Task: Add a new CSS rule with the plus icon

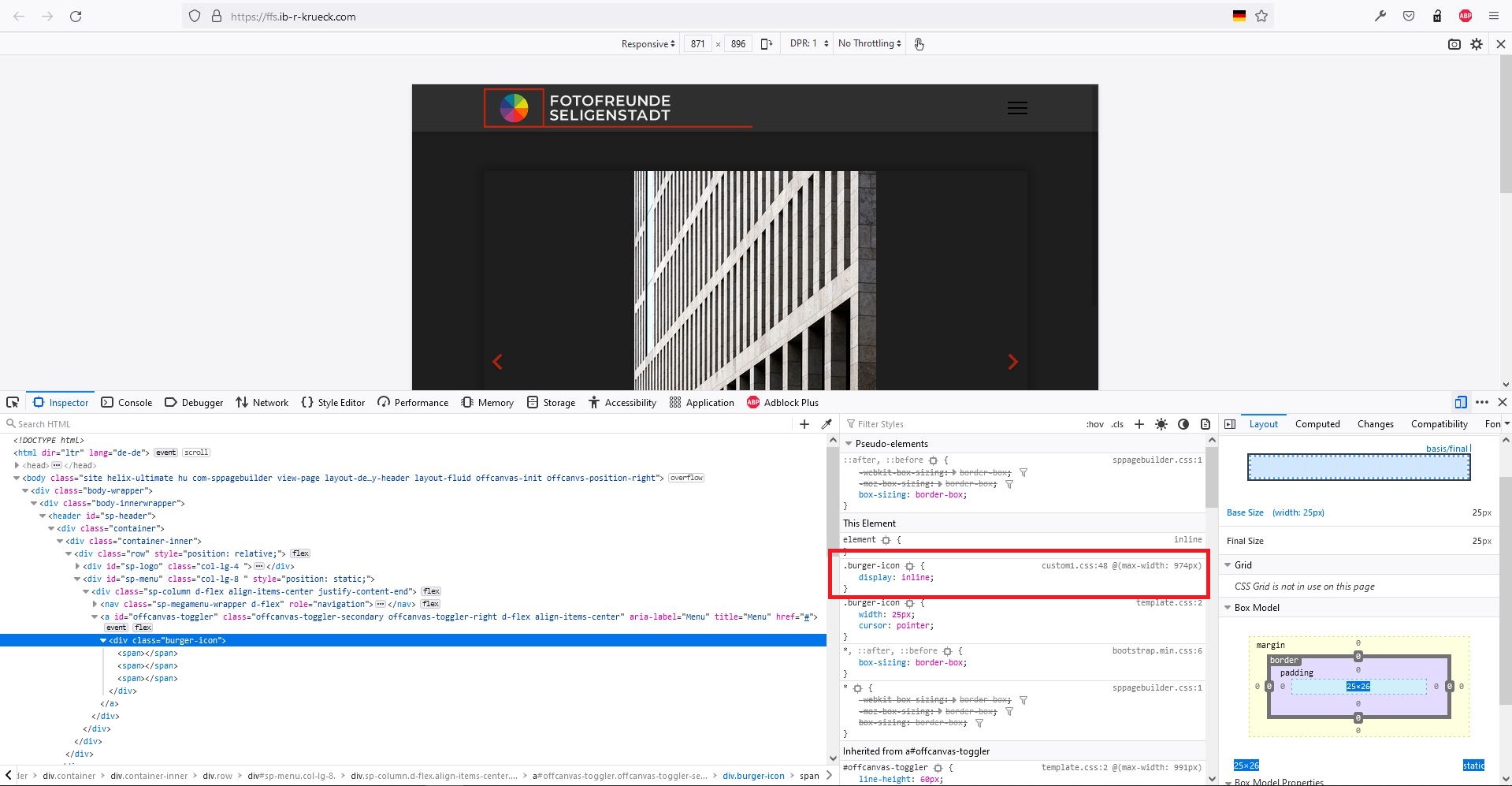Action: 1139,424
